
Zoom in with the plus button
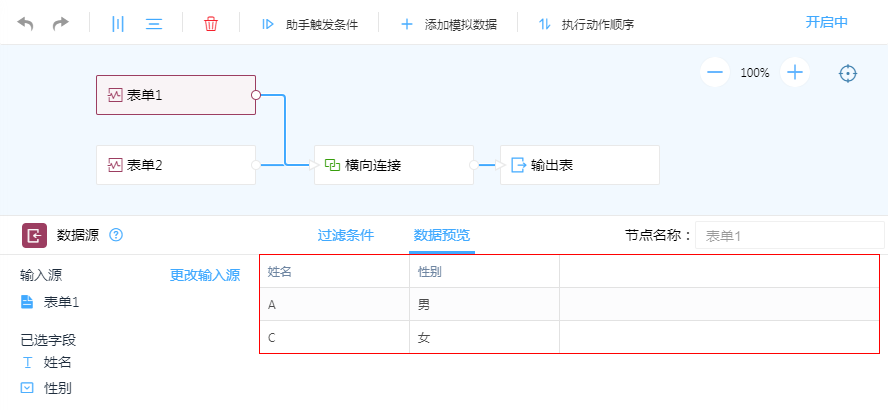click(x=795, y=72)
